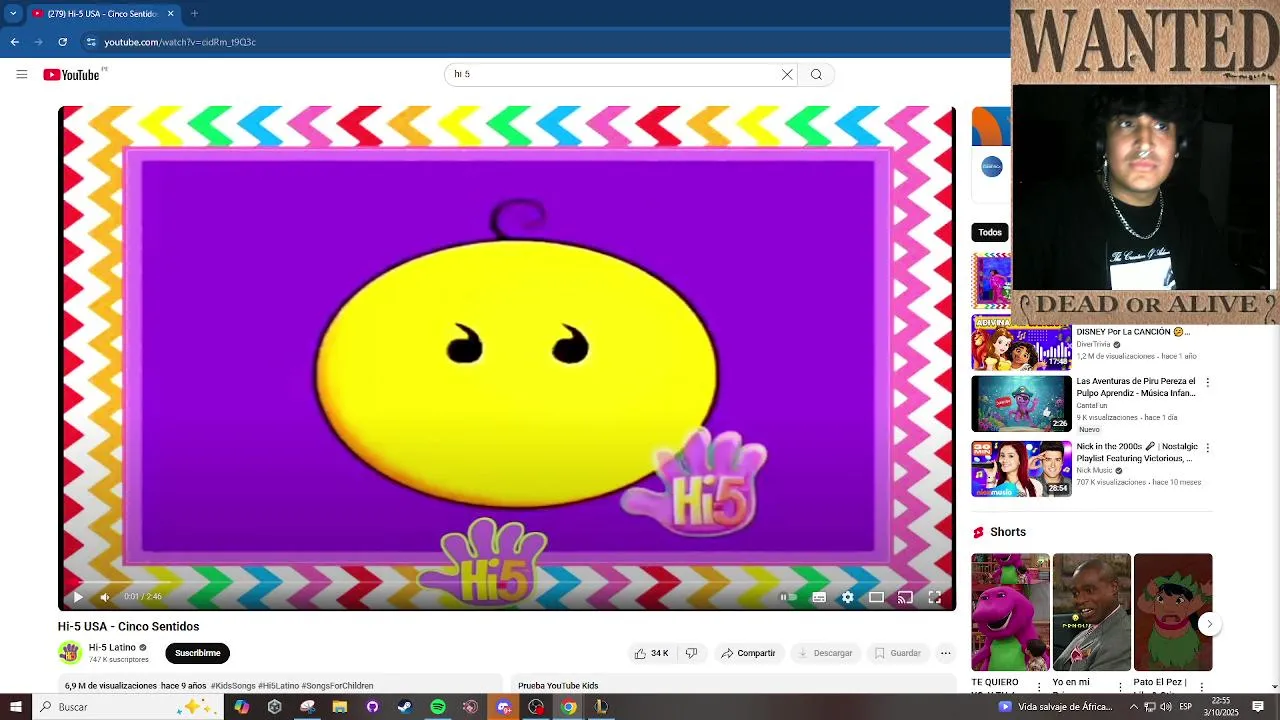Click the Windows Start button

coord(16,707)
